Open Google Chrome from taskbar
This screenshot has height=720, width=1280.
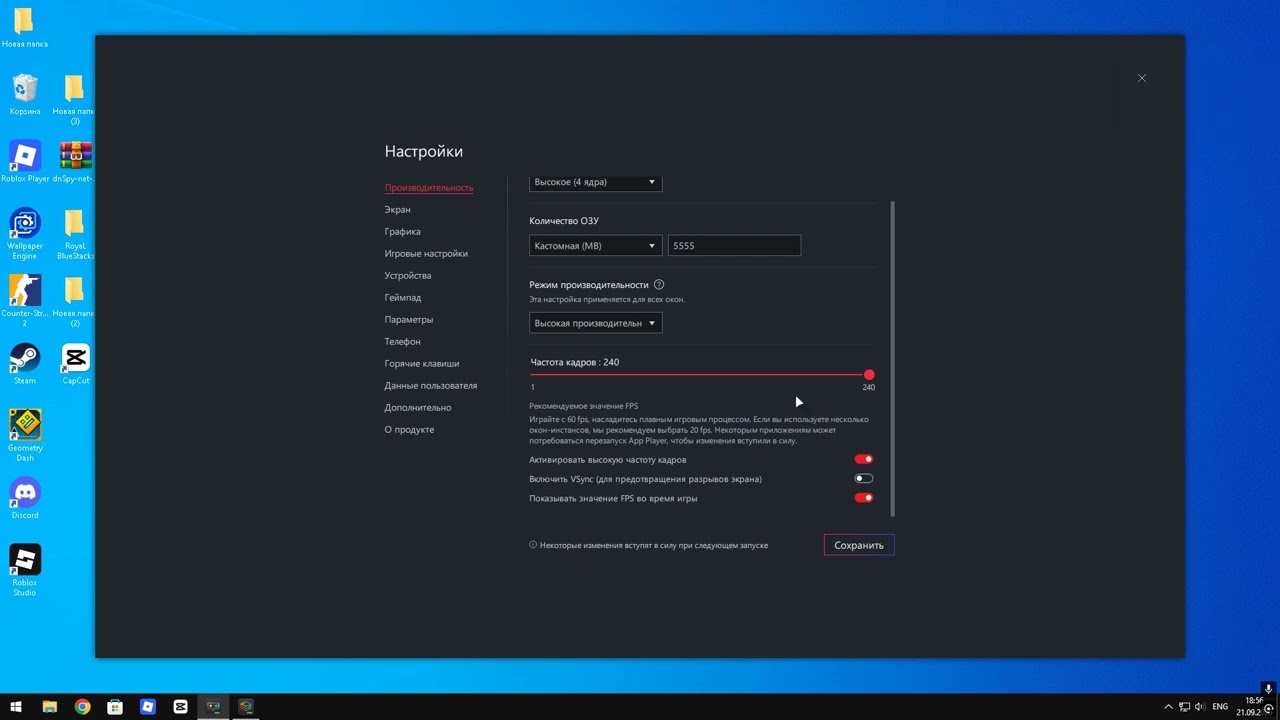(x=83, y=707)
